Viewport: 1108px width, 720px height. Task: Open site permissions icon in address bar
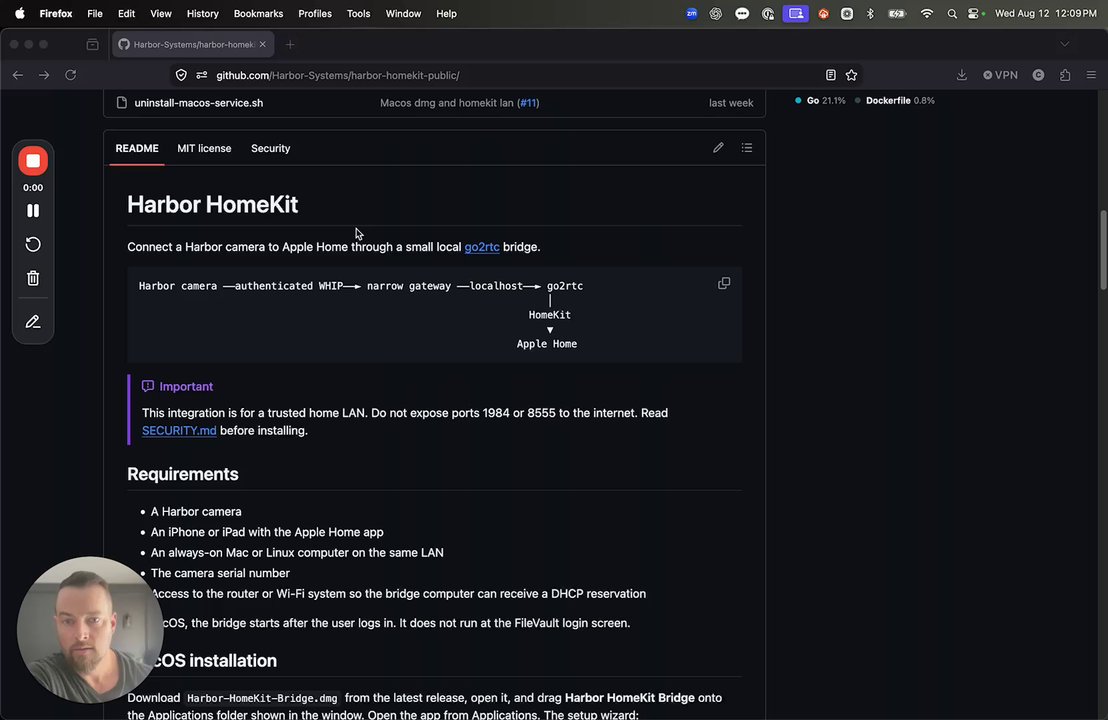202,75
